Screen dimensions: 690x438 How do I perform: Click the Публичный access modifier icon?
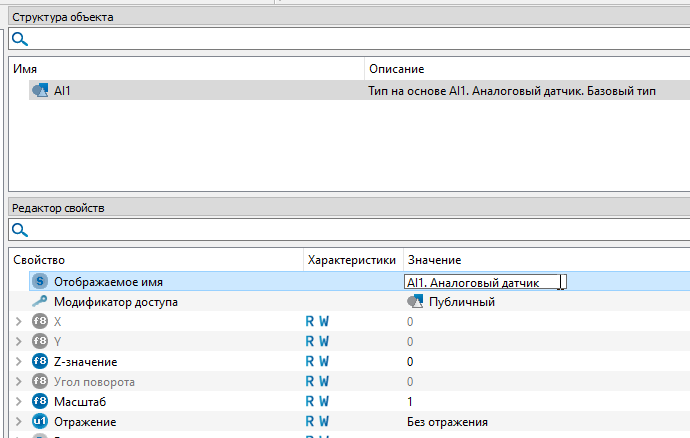(x=415, y=302)
